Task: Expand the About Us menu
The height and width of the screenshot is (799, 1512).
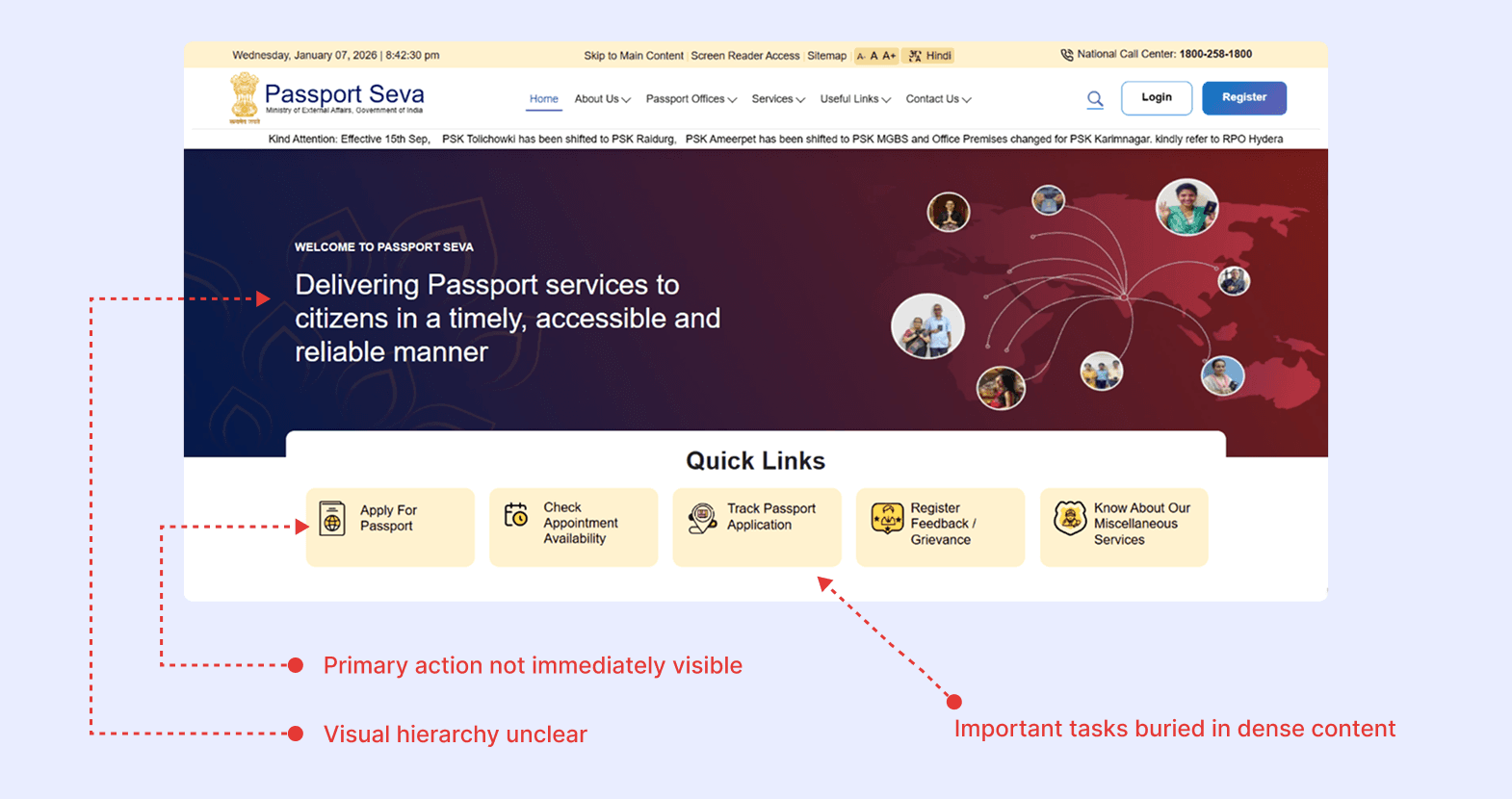Action: pyautogui.click(x=603, y=99)
